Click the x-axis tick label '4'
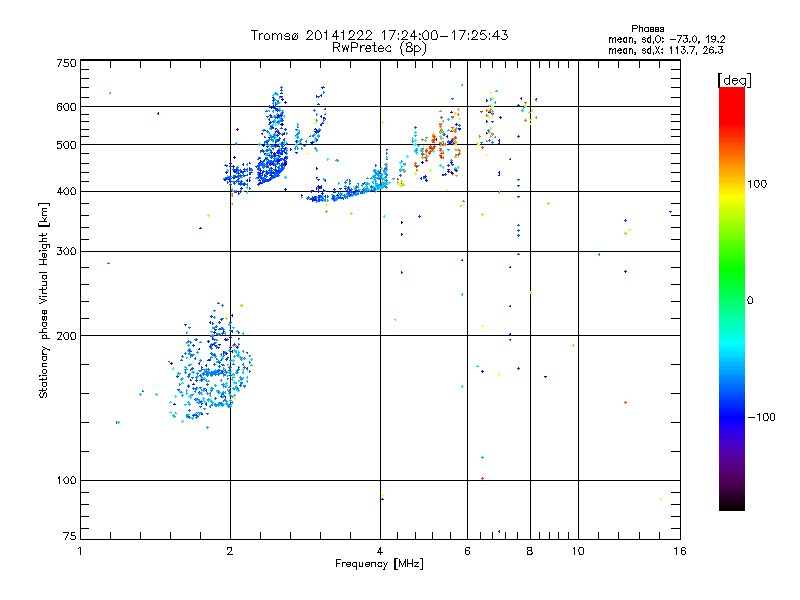Image resolution: width=800 pixels, height=600 pixels. click(380, 551)
